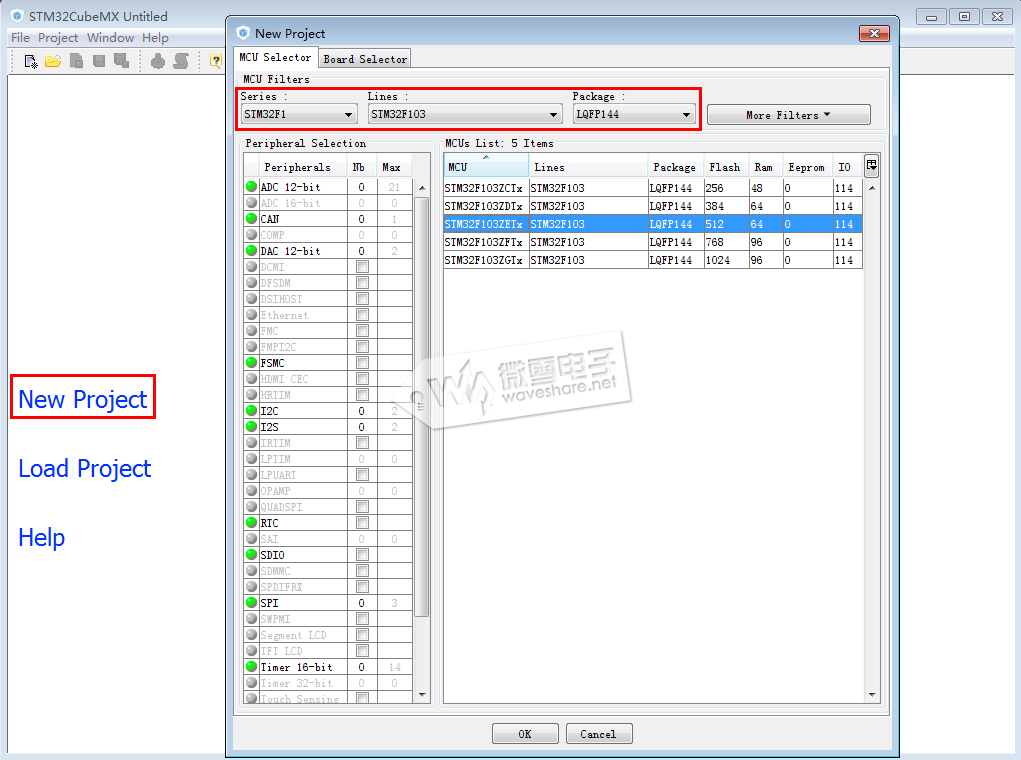Click the grey status icon beside Ethernet
1021x760 pixels.
pyautogui.click(x=251, y=315)
